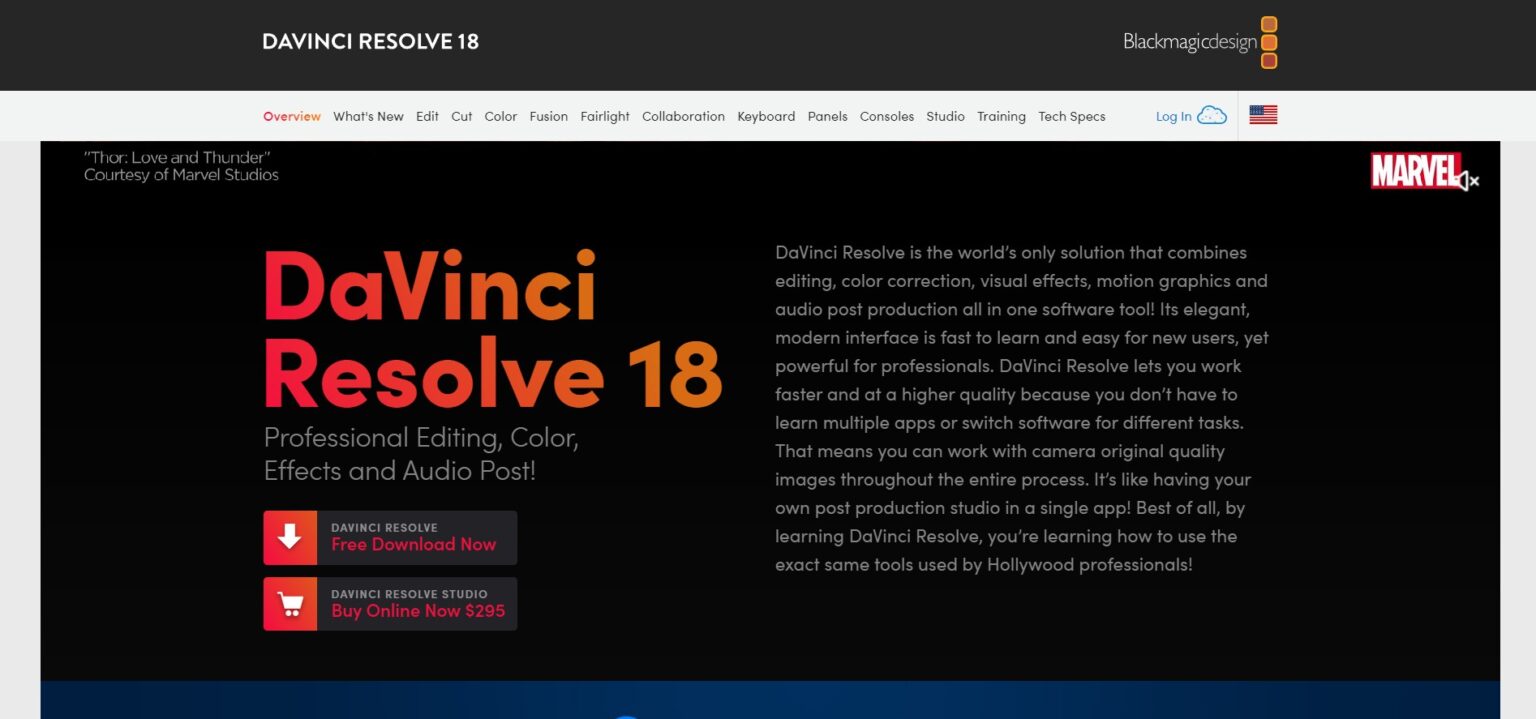Click the Marvel Studios logo on the video
1536x719 pixels.
[1415, 172]
